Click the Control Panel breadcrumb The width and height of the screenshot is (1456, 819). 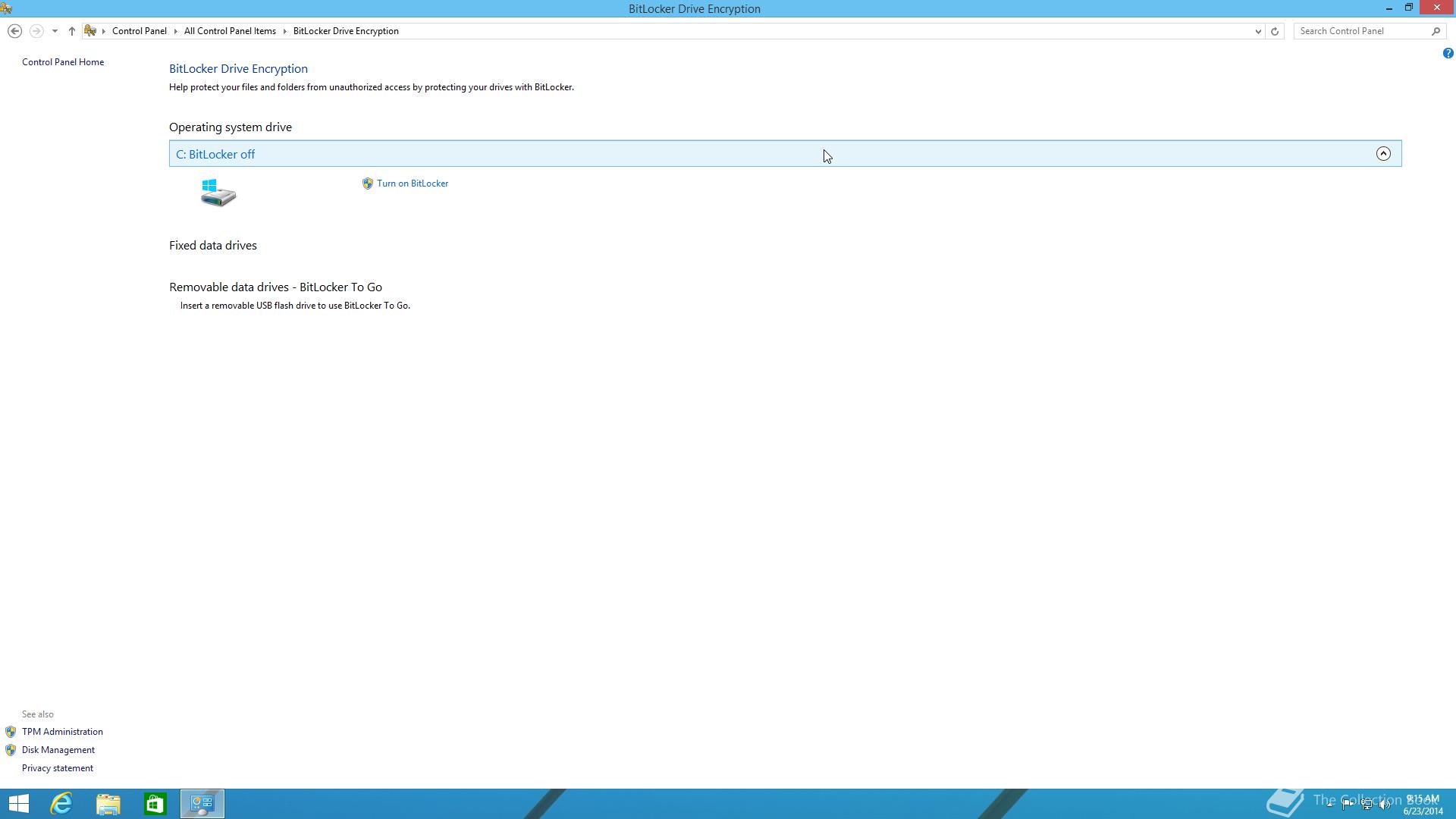[140, 31]
